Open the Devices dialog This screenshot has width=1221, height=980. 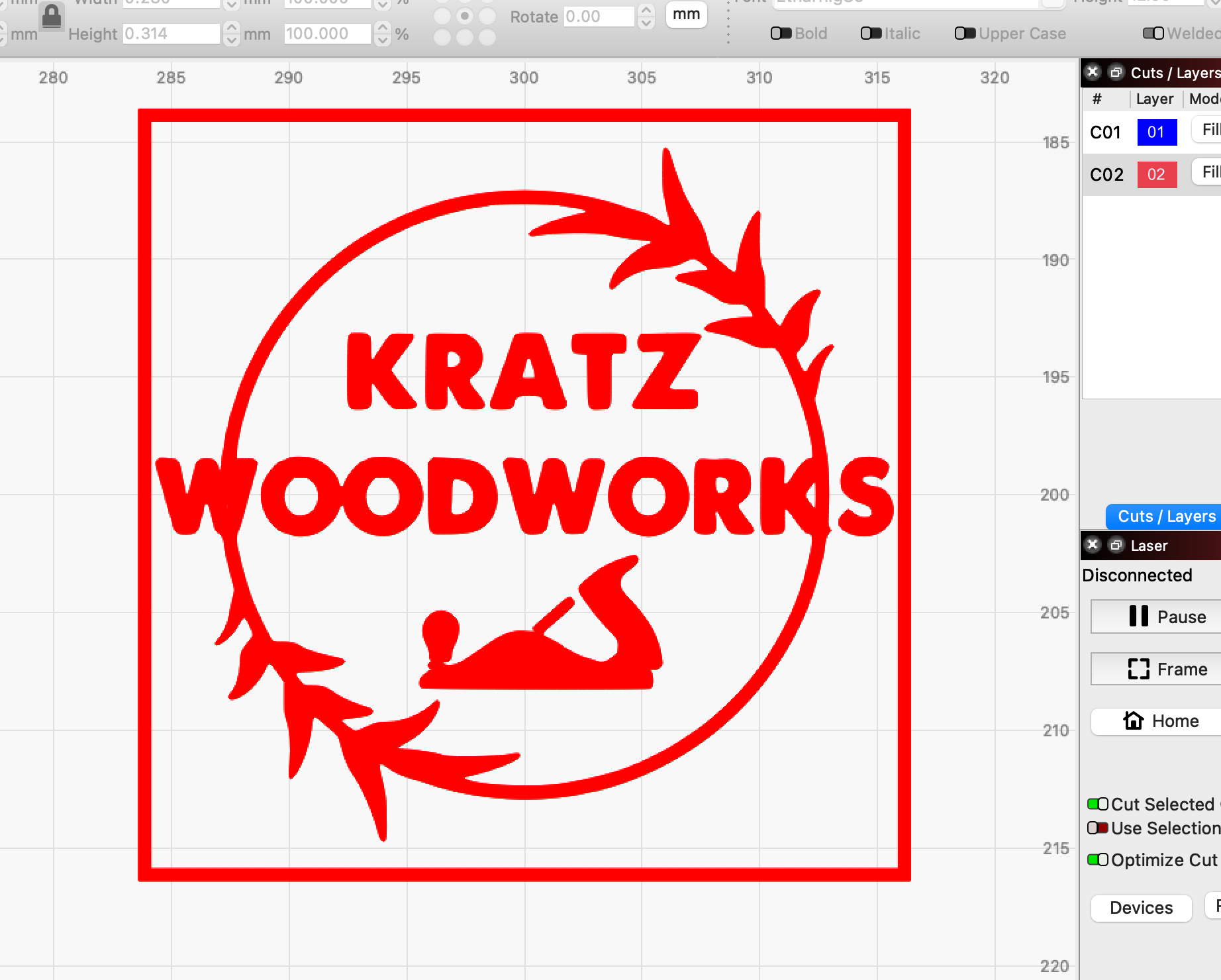(1141, 907)
